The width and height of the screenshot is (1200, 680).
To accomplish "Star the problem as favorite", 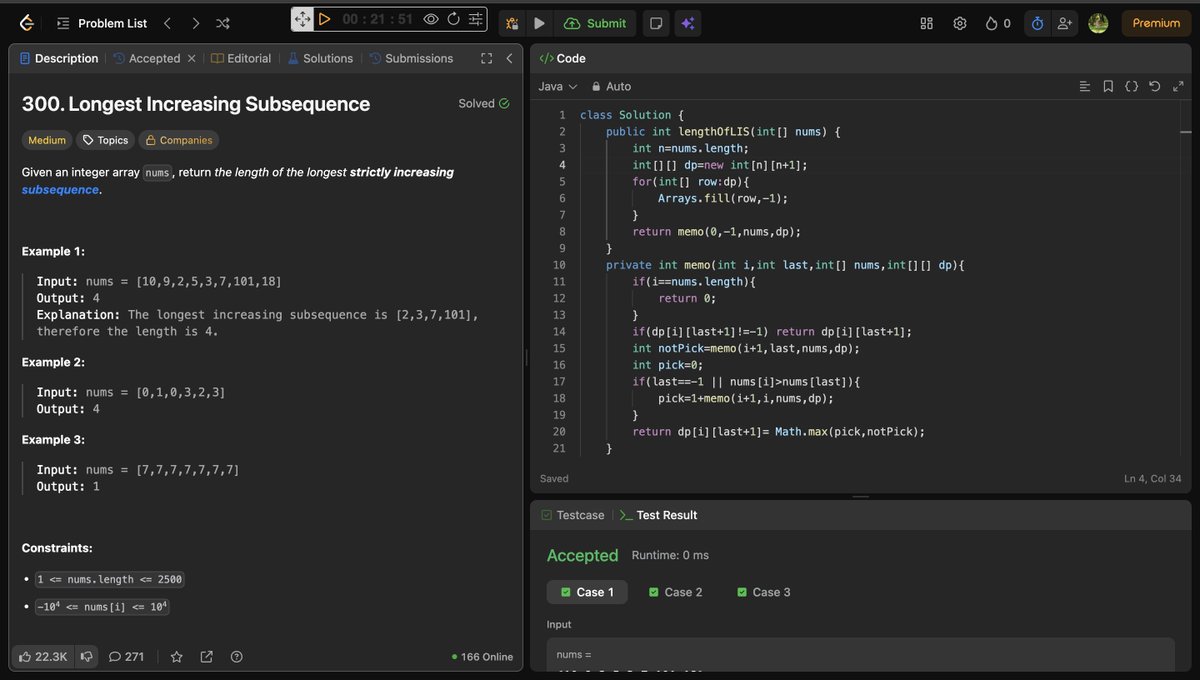I will tap(176, 656).
